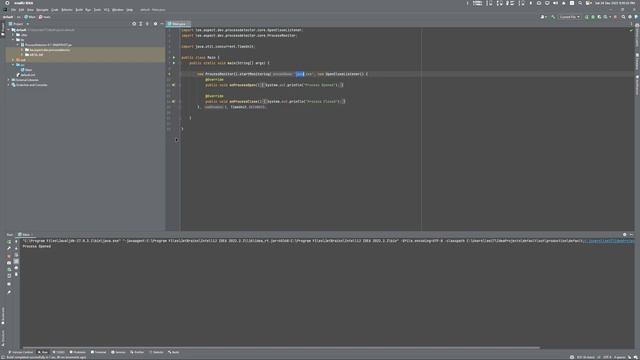Click the date and time in system bar
The width and height of the screenshot is (640, 360).
pyautogui.click(x=614, y=3)
